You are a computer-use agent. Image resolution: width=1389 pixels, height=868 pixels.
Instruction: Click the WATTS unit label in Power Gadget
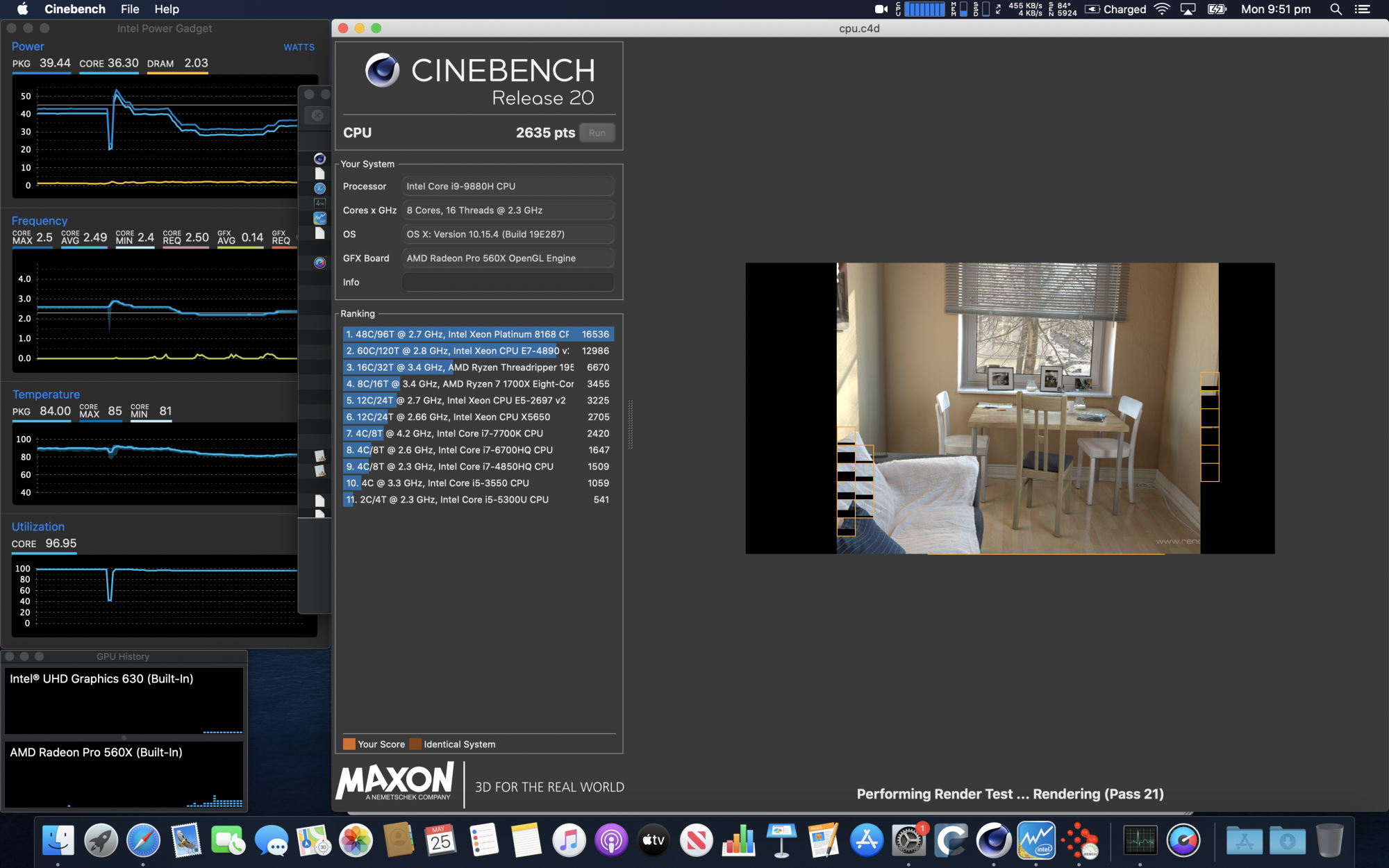(299, 47)
